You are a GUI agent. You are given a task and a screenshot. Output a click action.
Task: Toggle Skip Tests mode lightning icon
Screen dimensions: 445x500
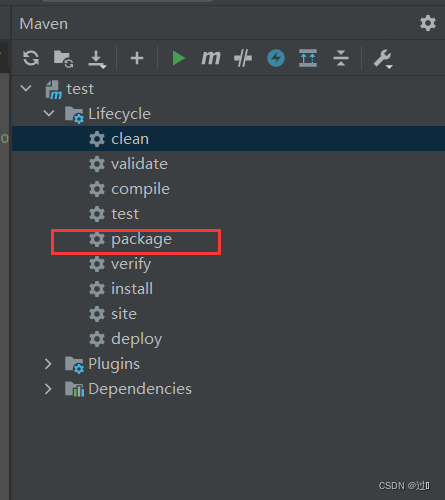point(276,58)
